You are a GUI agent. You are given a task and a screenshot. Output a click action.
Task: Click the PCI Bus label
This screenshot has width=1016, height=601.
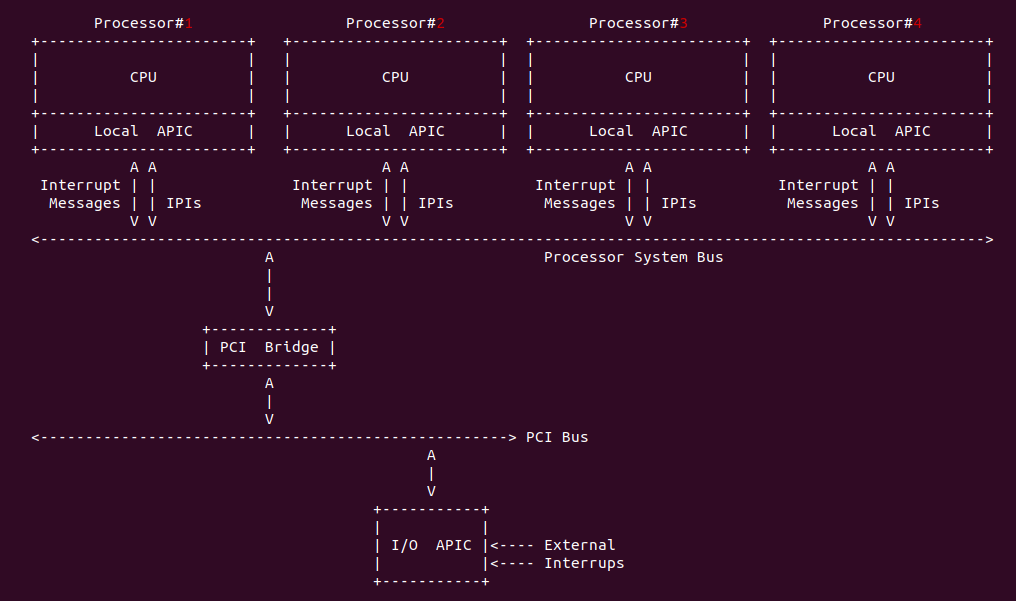point(557,437)
